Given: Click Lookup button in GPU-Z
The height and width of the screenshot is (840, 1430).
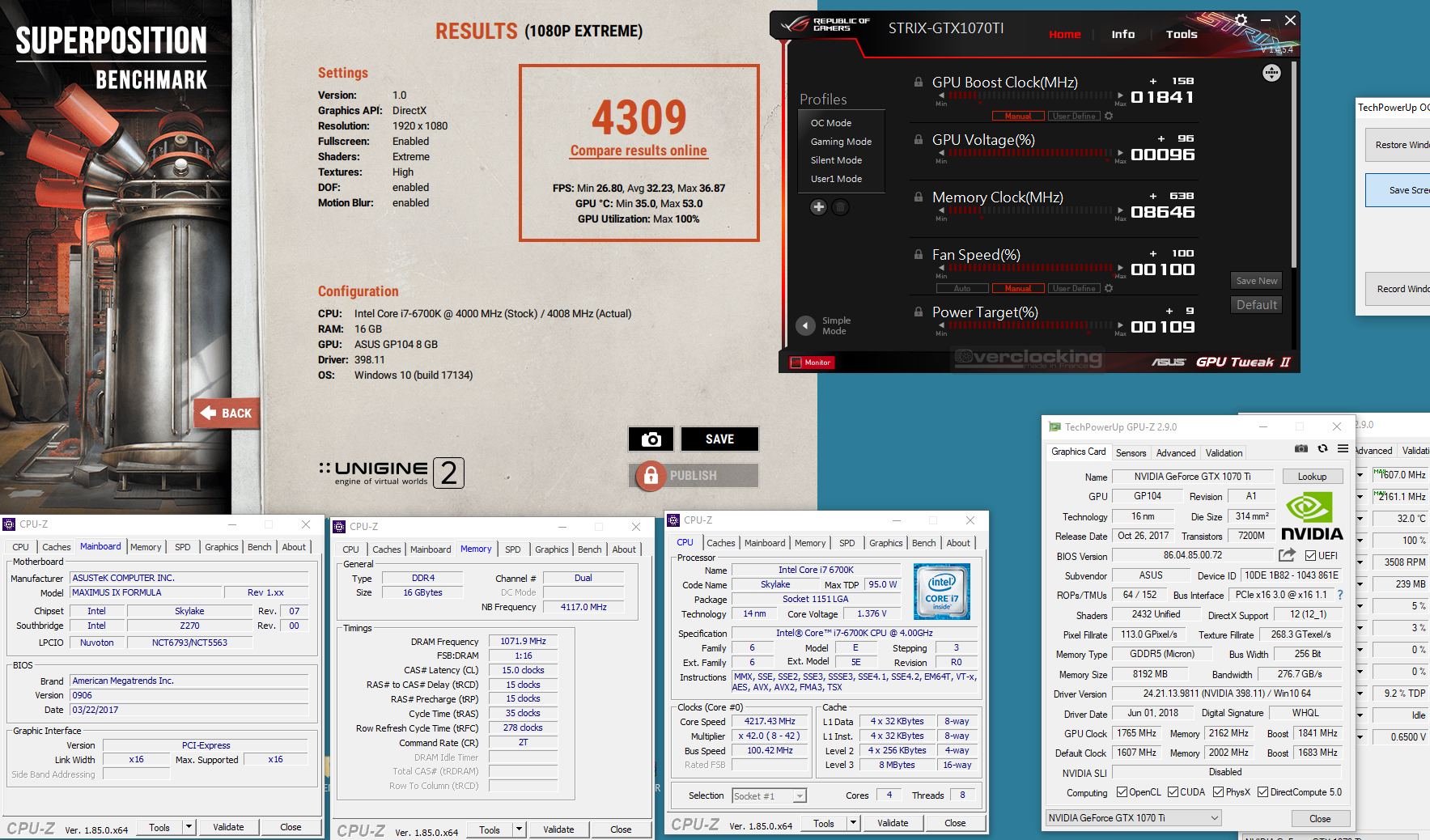Looking at the screenshot, I should (x=1312, y=477).
